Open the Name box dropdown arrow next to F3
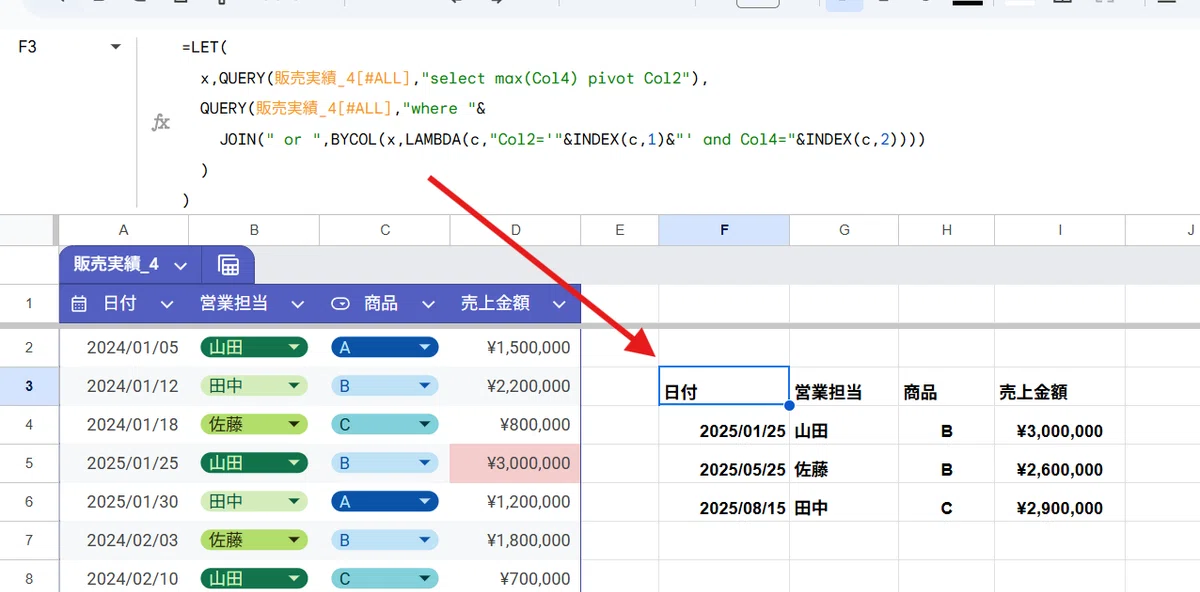The image size is (1200, 592). coord(115,47)
